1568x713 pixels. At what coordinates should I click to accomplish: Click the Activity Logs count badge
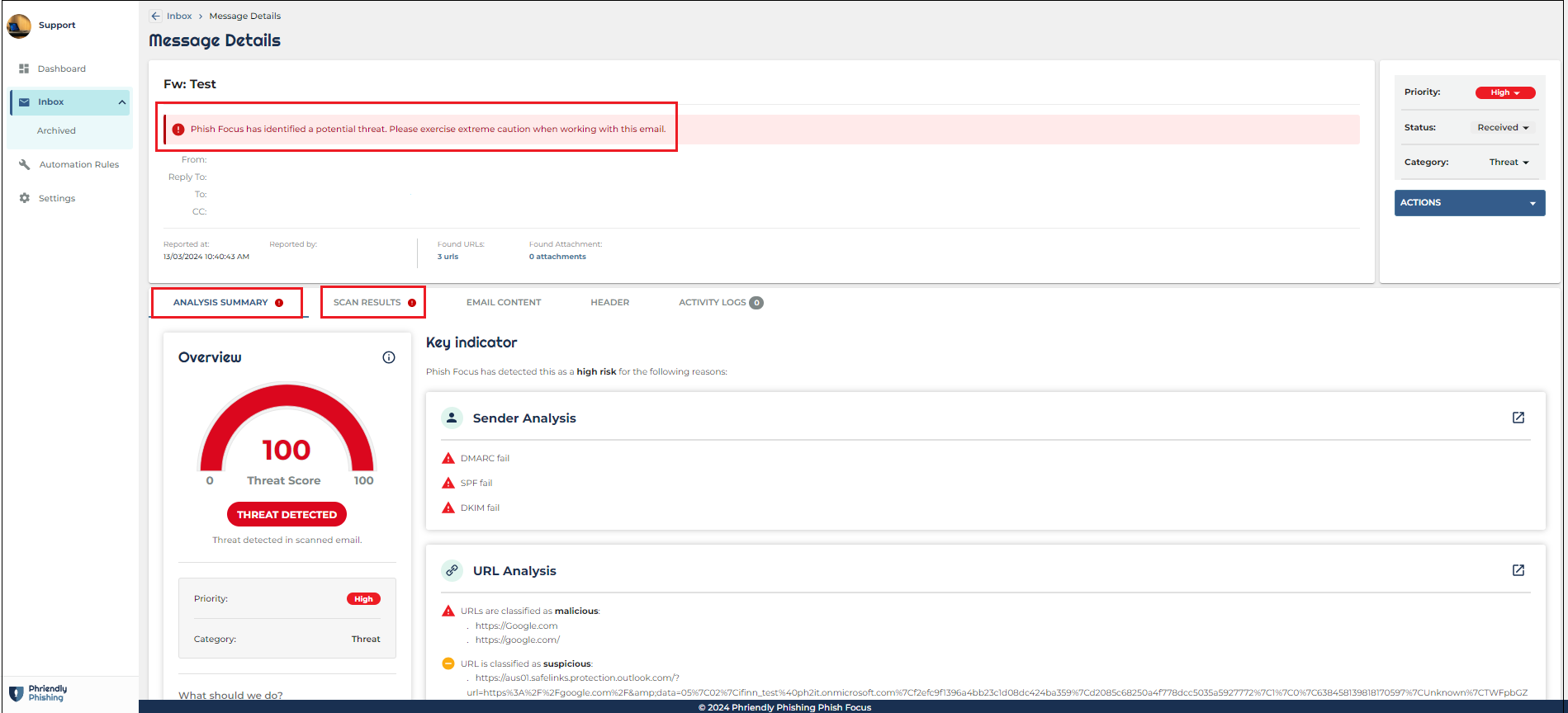click(x=756, y=303)
